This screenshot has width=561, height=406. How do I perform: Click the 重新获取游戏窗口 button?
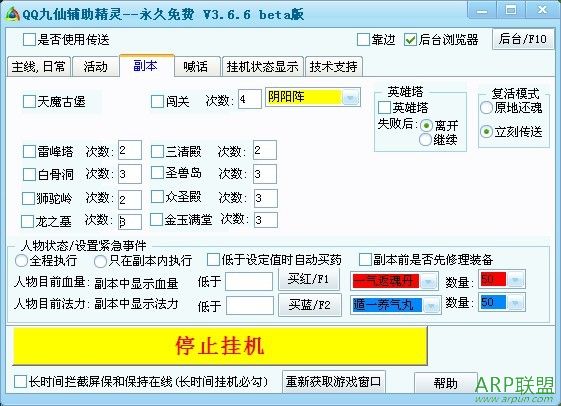click(x=333, y=382)
